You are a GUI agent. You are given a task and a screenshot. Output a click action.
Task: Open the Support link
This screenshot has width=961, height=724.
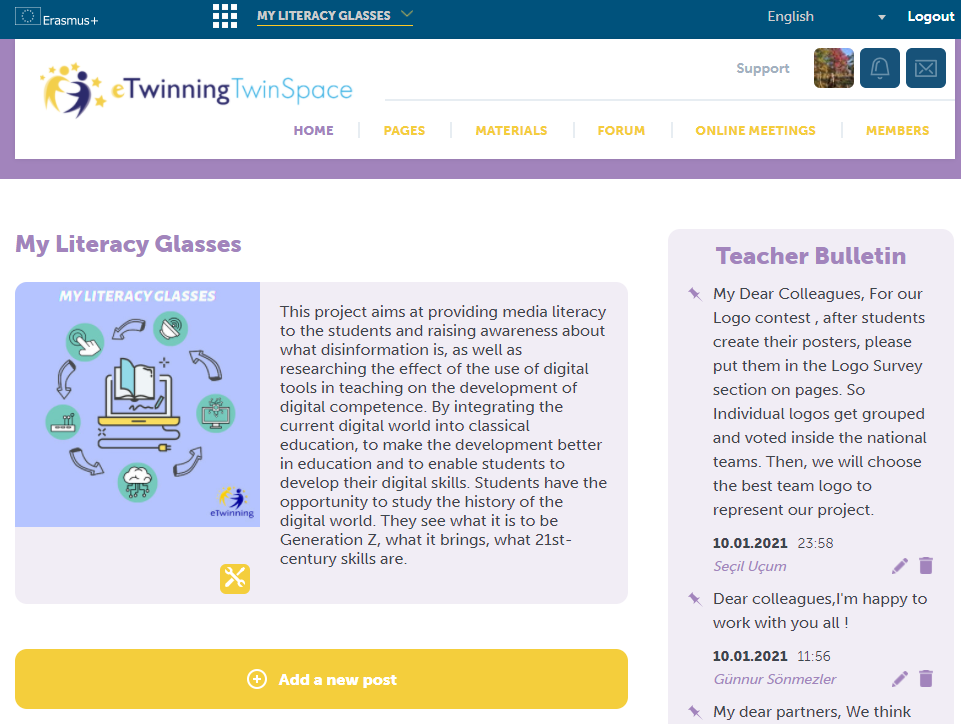pyautogui.click(x=762, y=68)
